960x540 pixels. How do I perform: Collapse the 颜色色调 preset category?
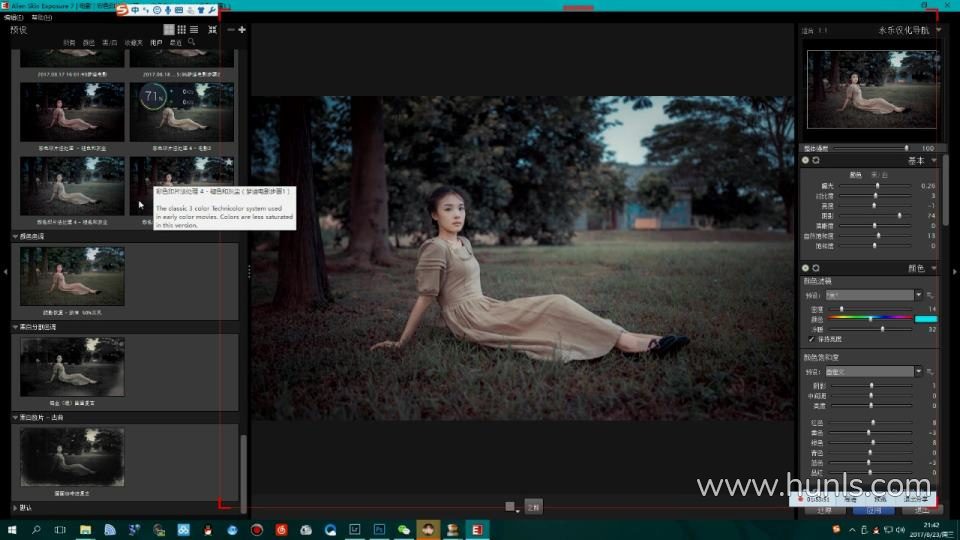[15, 236]
